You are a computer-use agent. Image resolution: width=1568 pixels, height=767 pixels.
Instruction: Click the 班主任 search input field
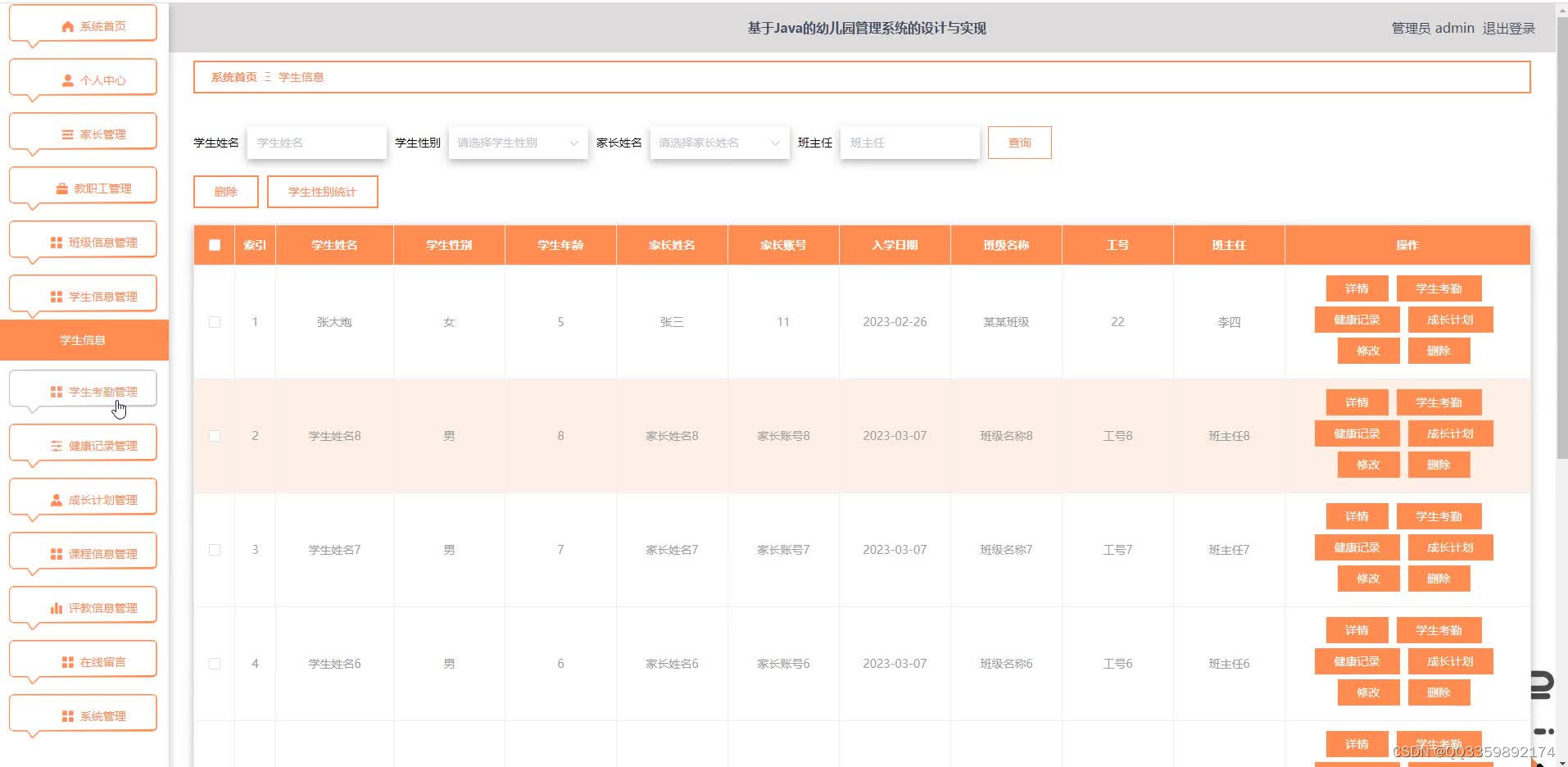910,143
